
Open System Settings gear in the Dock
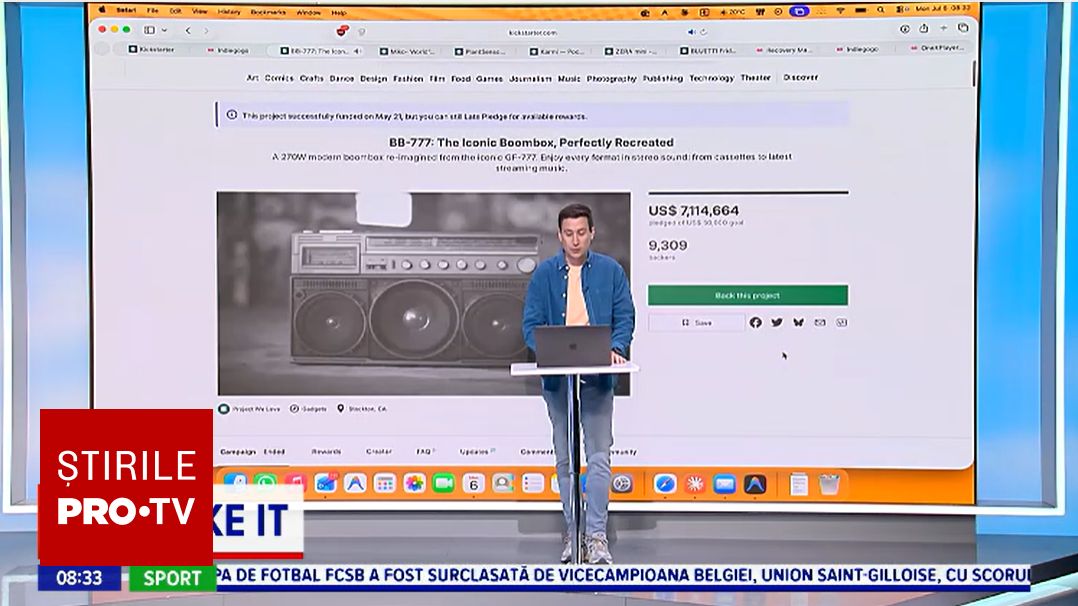tap(622, 484)
